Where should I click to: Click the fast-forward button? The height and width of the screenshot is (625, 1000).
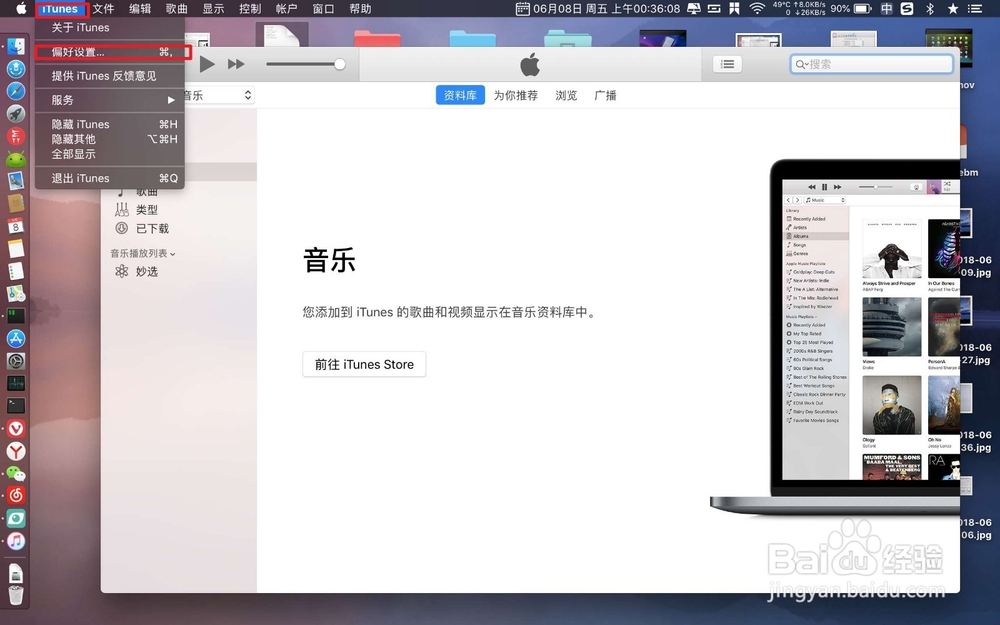pyautogui.click(x=236, y=64)
